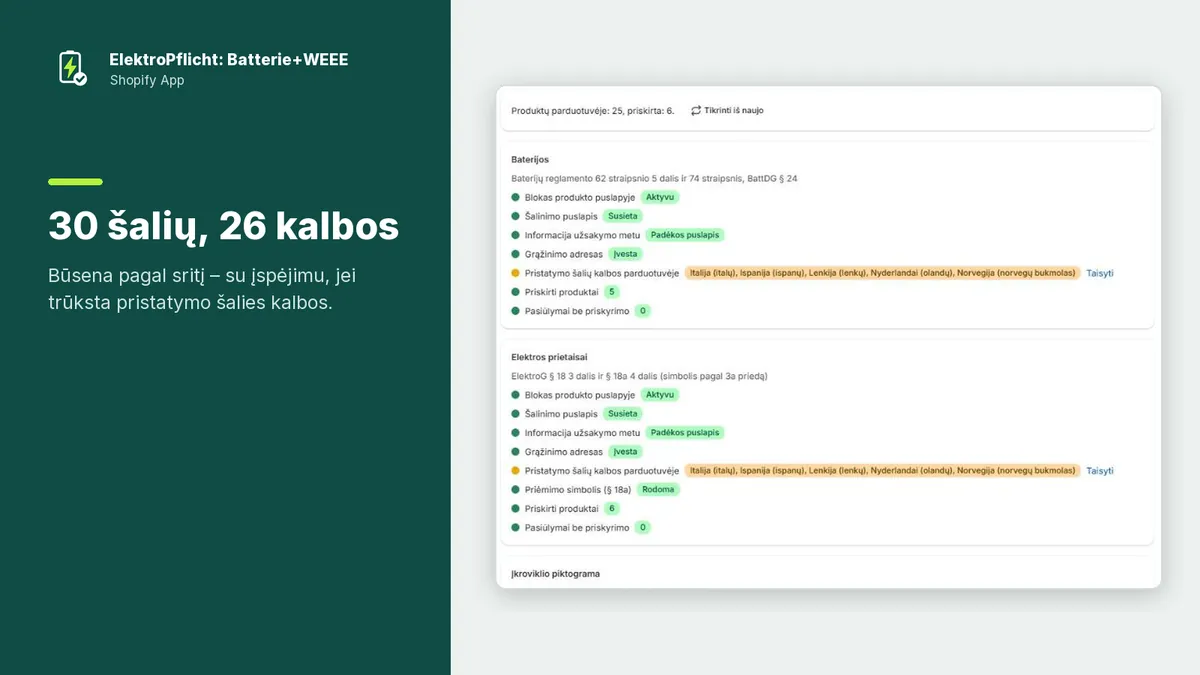The width and height of the screenshot is (1200, 675).
Task: Select the Susieta badge in Elektros prietaisai section
Action: pos(623,414)
